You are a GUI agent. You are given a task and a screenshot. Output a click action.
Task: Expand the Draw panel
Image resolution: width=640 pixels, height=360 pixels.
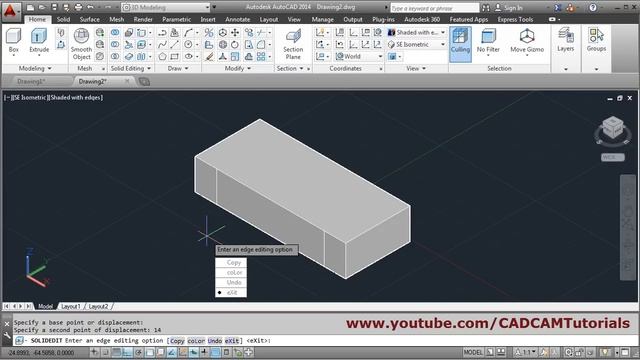[x=178, y=68]
